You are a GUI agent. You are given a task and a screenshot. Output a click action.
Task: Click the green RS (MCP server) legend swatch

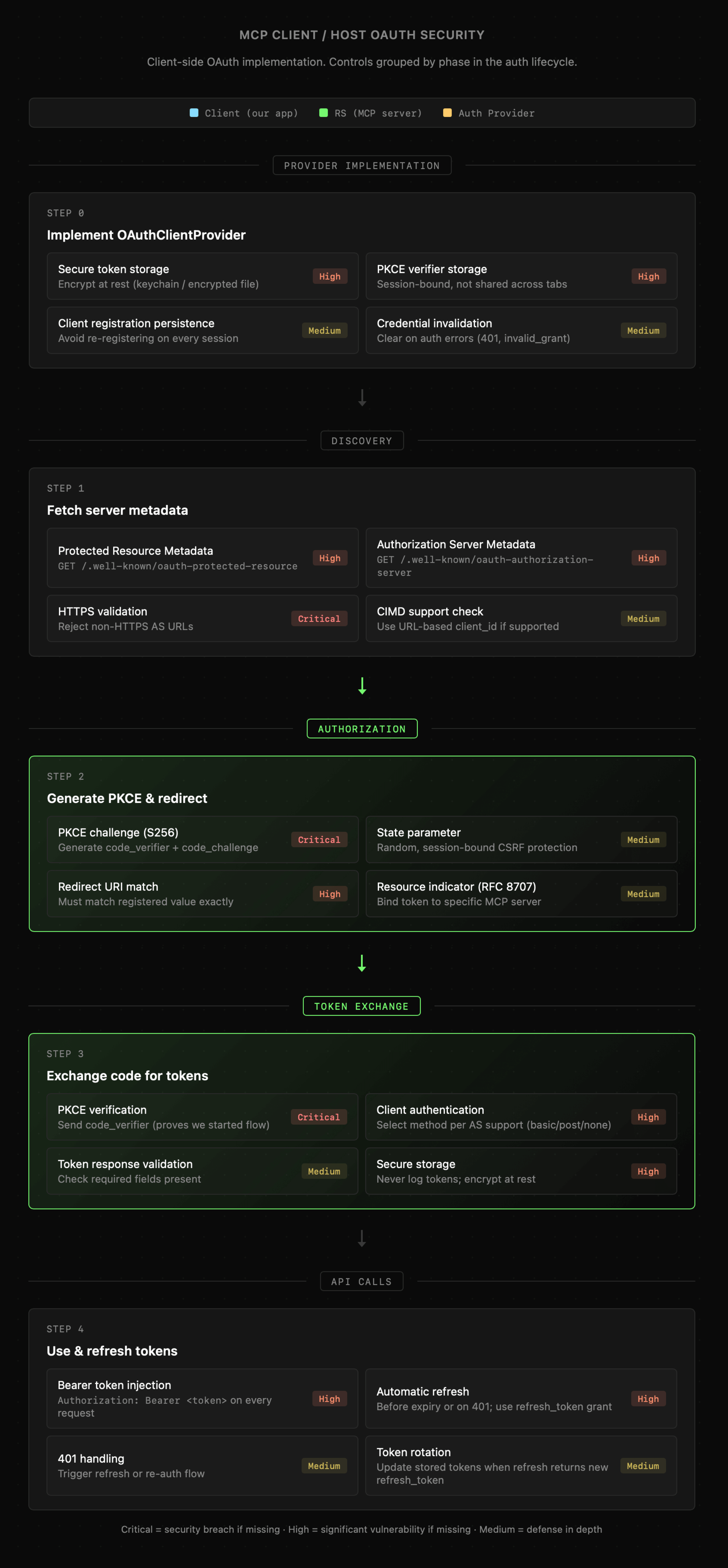(x=323, y=113)
